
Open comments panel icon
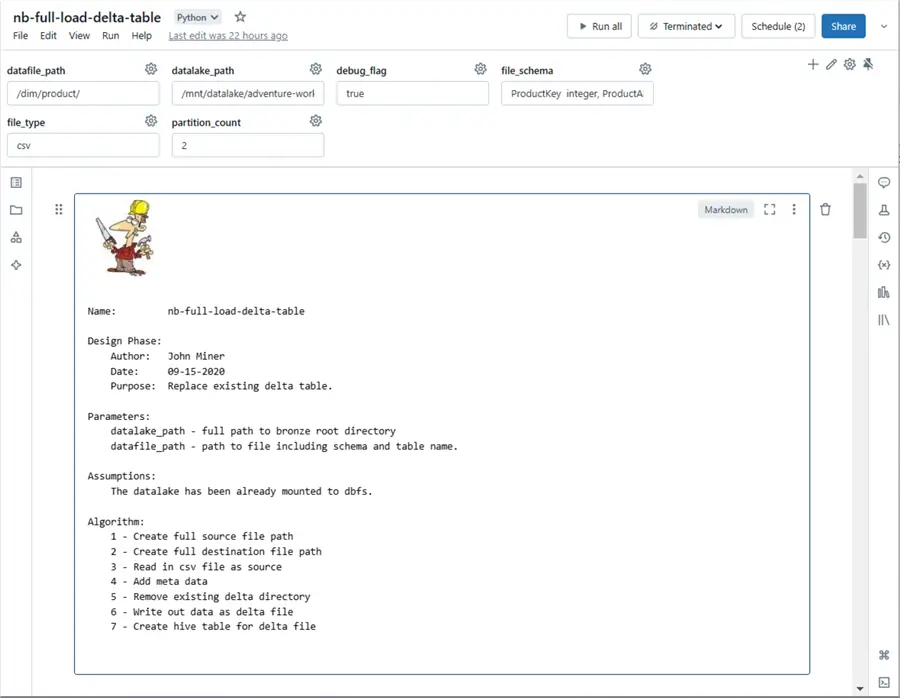pos(884,183)
